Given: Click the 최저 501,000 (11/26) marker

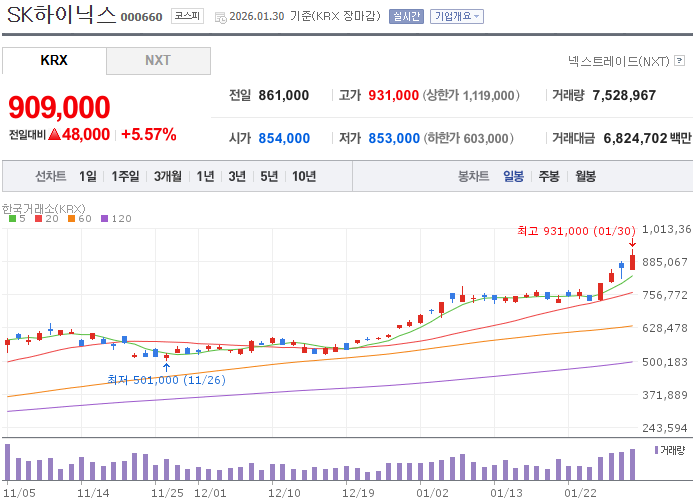Looking at the screenshot, I should 167,380.
